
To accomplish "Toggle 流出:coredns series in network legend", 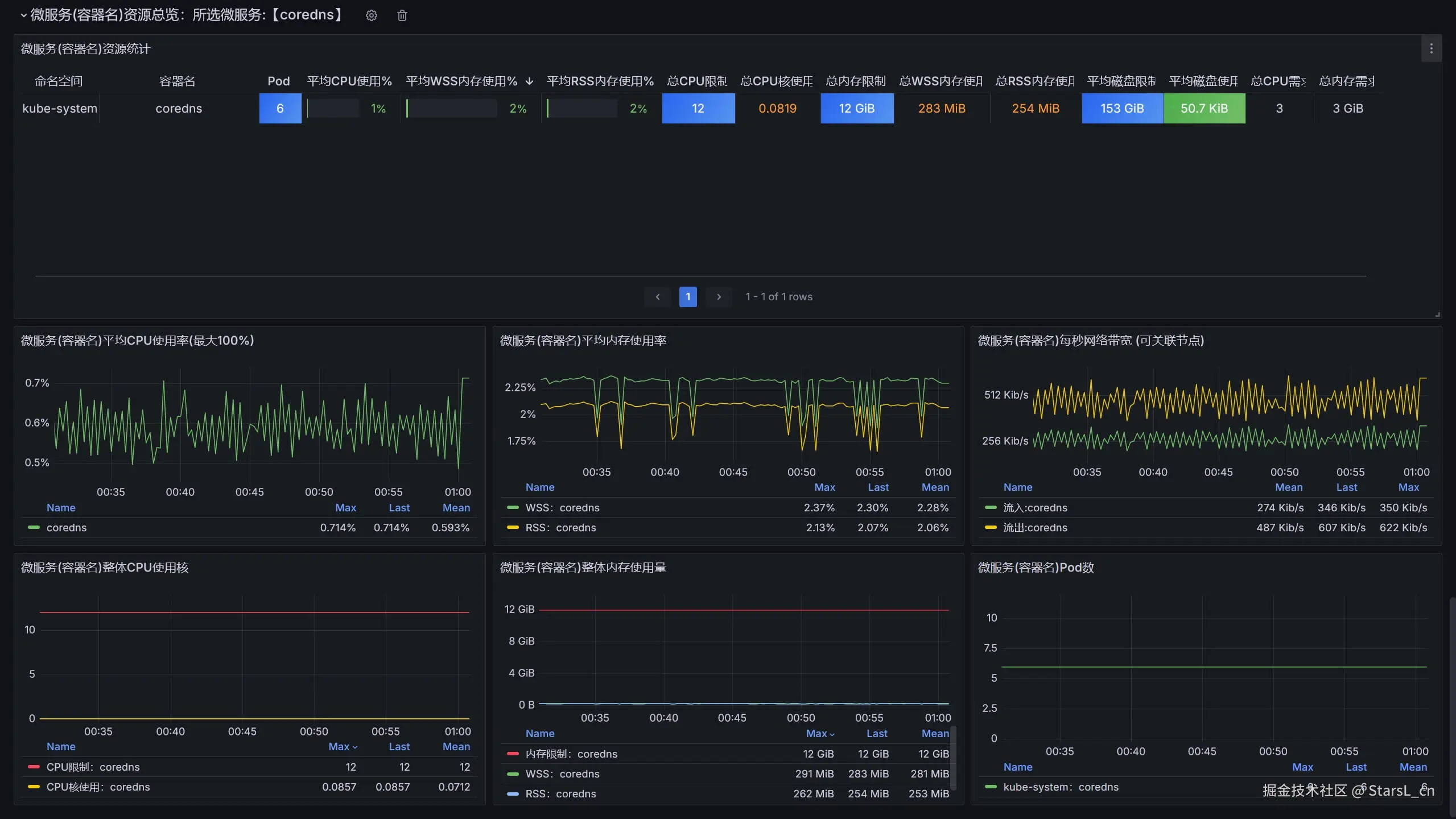I will point(1034,528).
